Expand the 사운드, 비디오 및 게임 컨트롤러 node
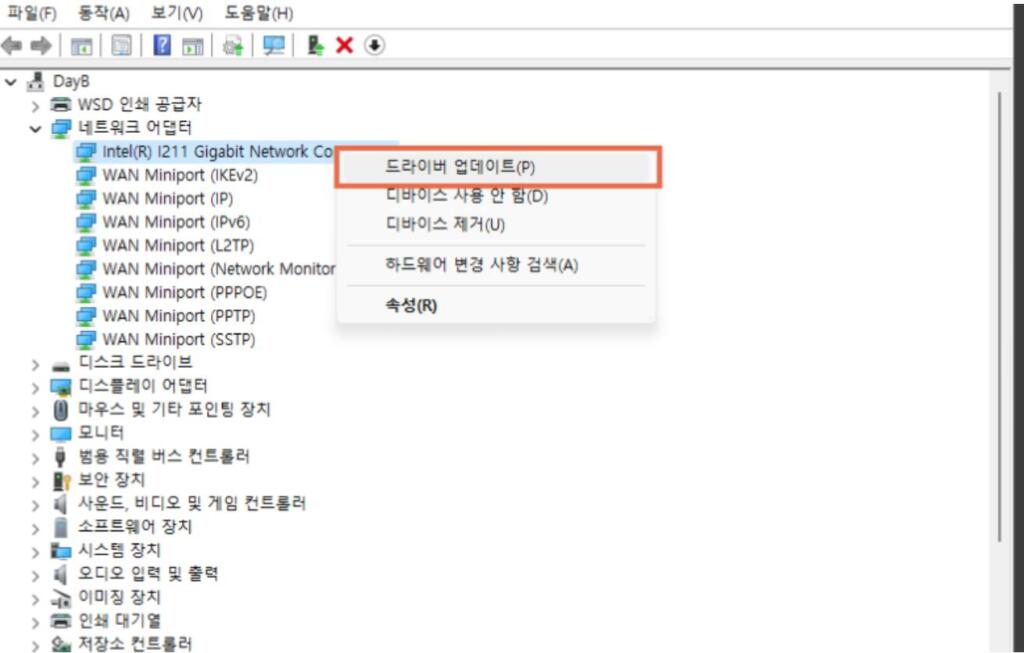Image resolution: width=1024 pixels, height=653 pixels. [x=36, y=504]
